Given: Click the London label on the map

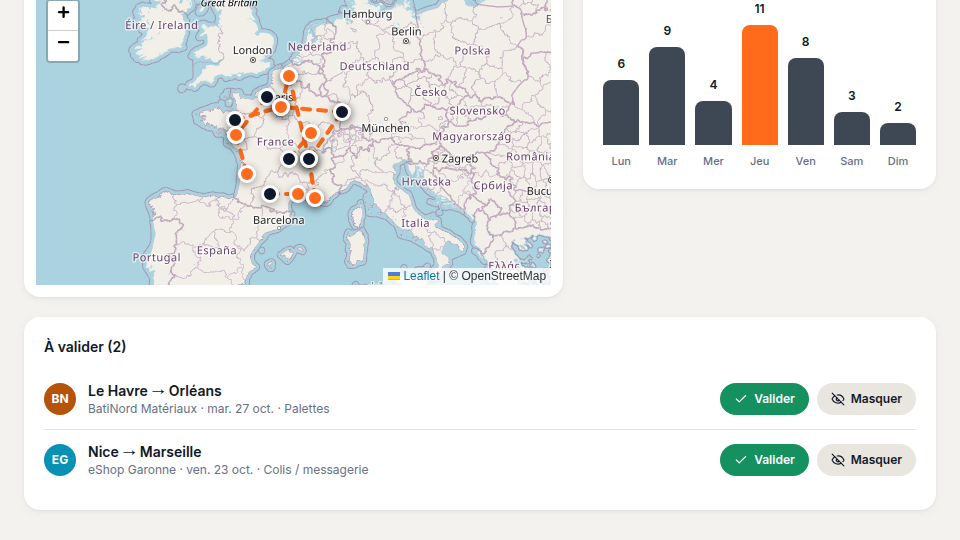Looking at the screenshot, I should click(x=252, y=50).
